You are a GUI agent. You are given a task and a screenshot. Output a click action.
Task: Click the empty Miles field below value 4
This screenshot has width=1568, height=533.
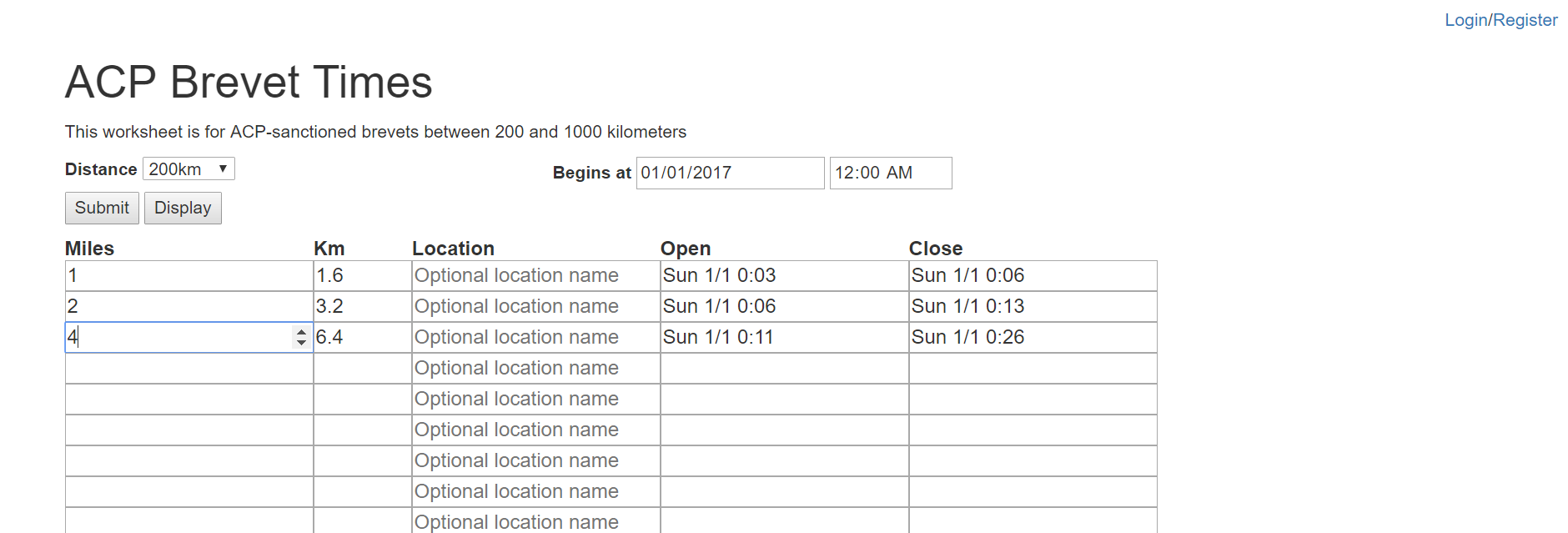(188, 368)
